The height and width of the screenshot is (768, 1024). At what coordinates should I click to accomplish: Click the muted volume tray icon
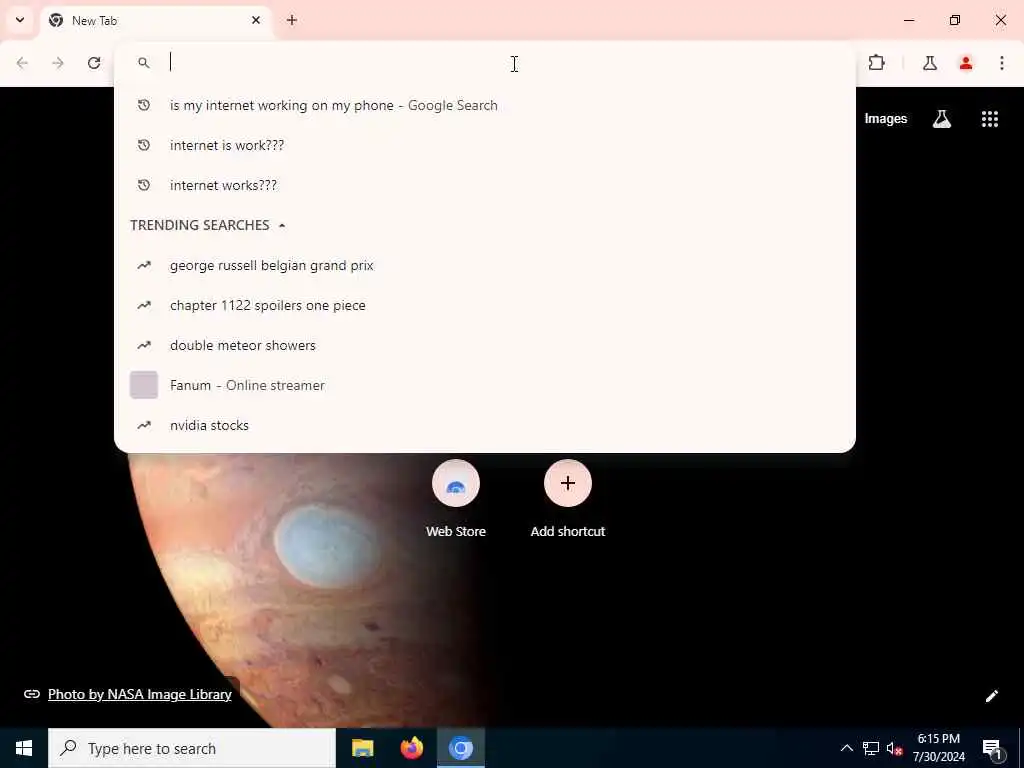(894, 748)
